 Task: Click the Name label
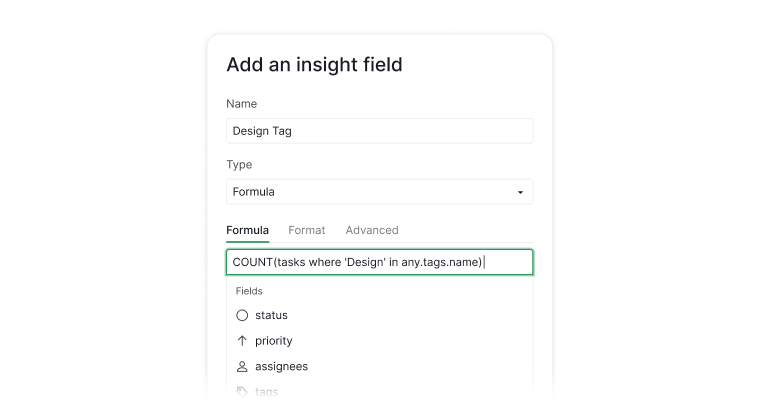pos(241,104)
